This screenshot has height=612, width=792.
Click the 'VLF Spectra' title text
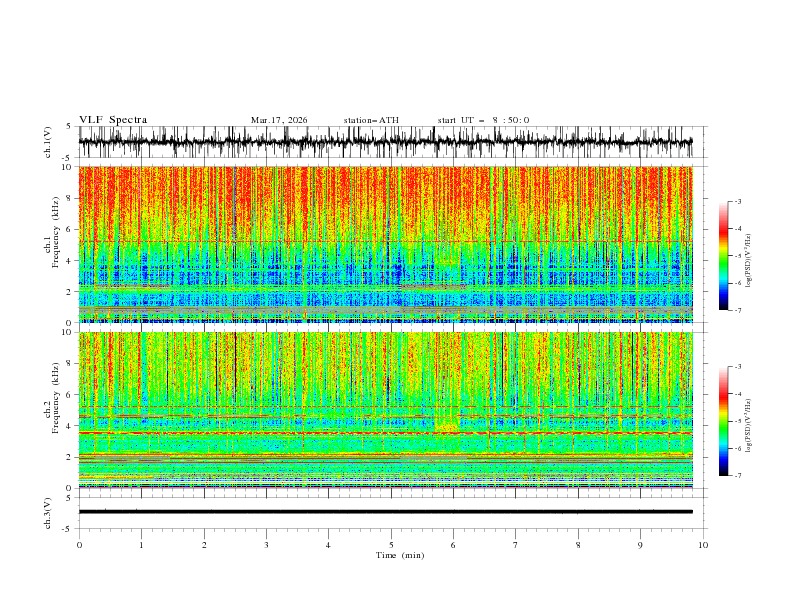click(113, 120)
